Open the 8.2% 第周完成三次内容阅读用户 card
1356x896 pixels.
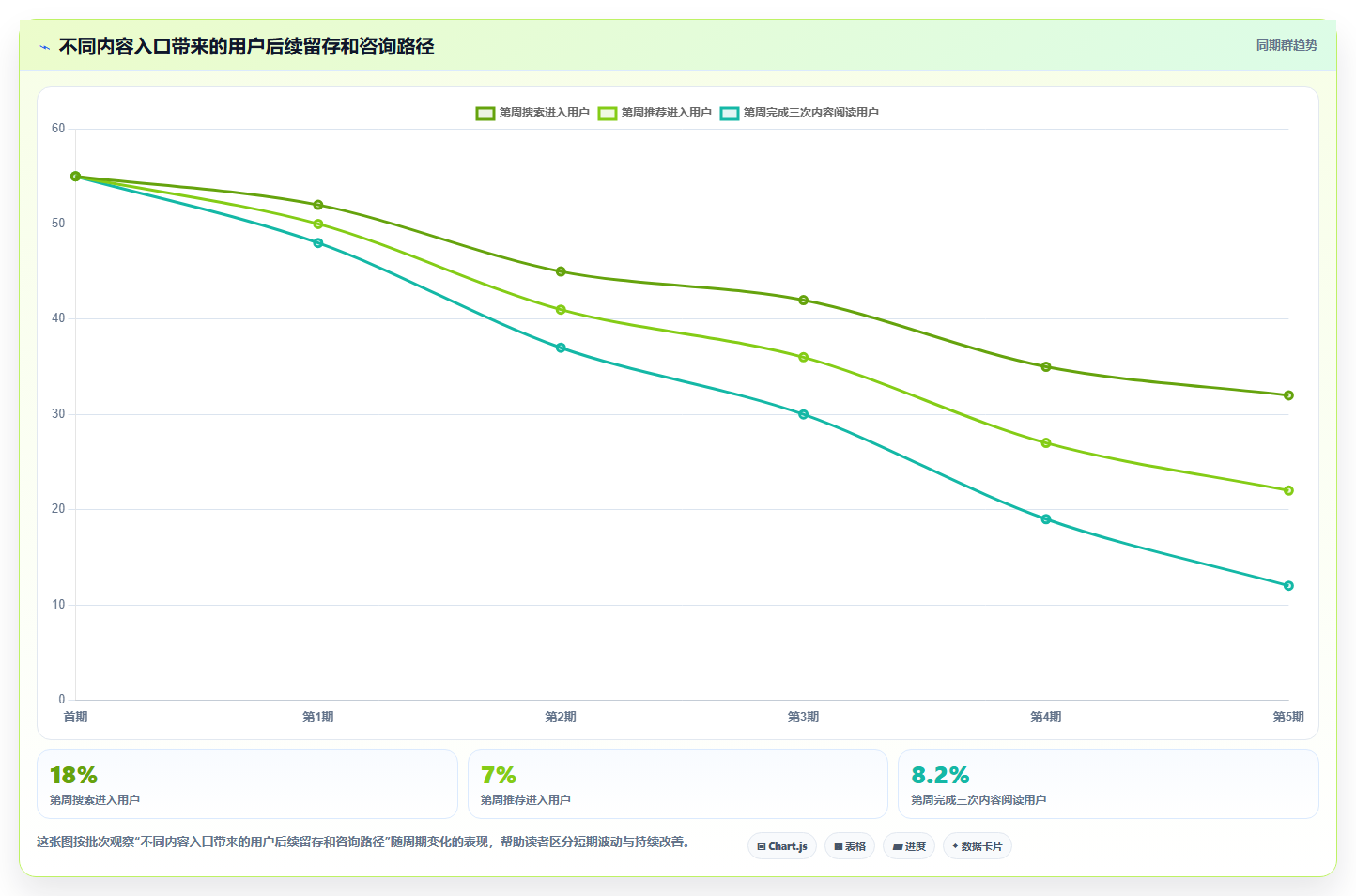coord(1108,784)
